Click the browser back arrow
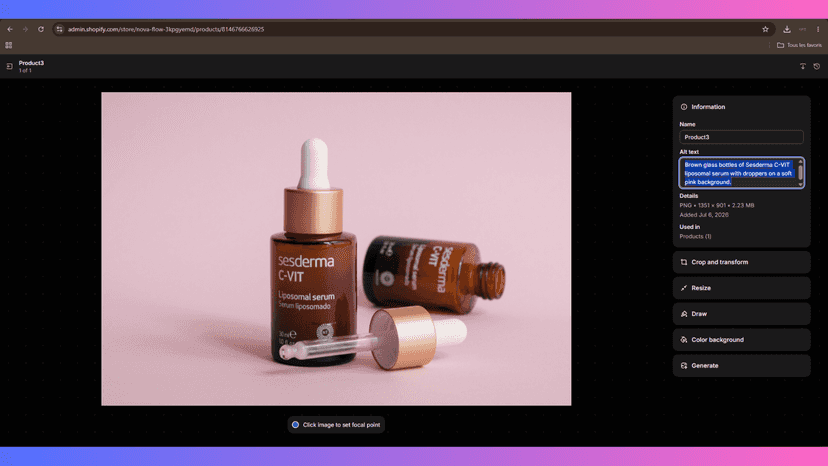 10,30
